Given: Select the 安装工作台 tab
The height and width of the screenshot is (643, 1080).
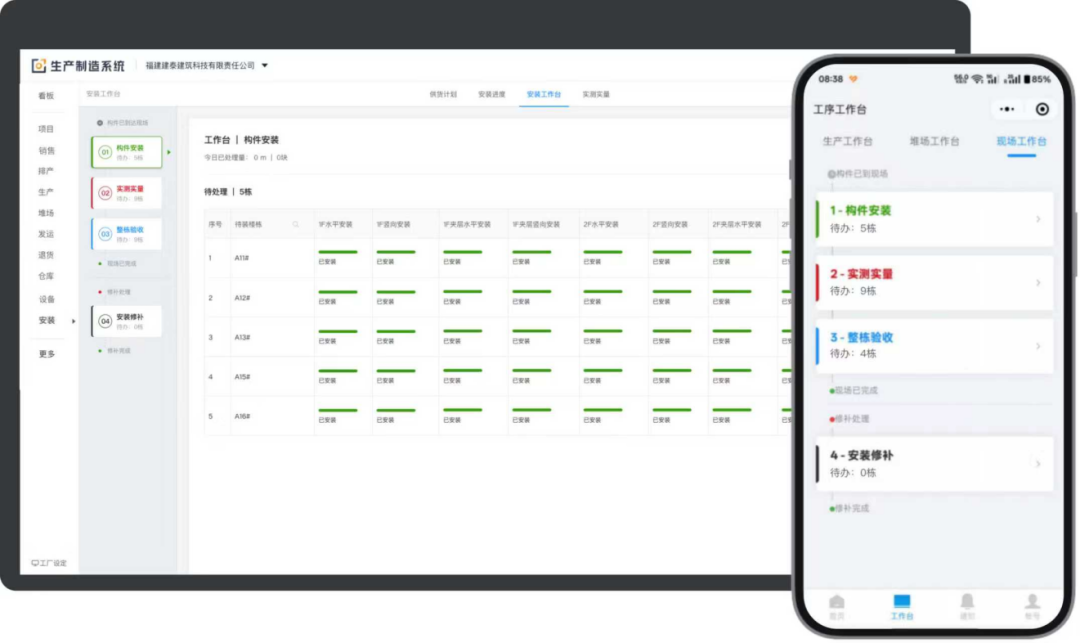Looking at the screenshot, I should click(x=543, y=94).
